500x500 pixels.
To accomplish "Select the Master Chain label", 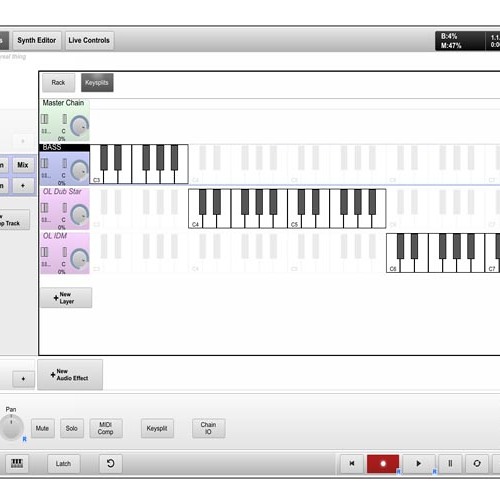I will 63,103.
